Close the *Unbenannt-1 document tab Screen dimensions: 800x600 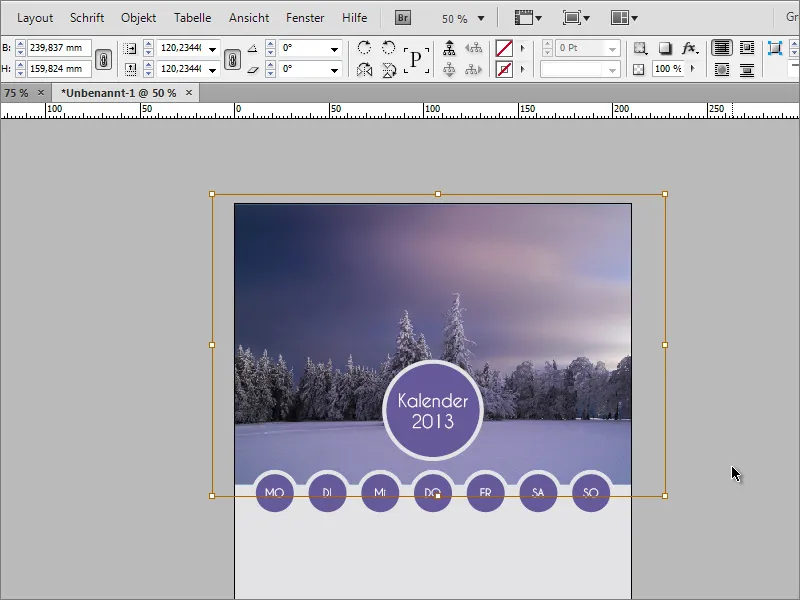(x=189, y=93)
